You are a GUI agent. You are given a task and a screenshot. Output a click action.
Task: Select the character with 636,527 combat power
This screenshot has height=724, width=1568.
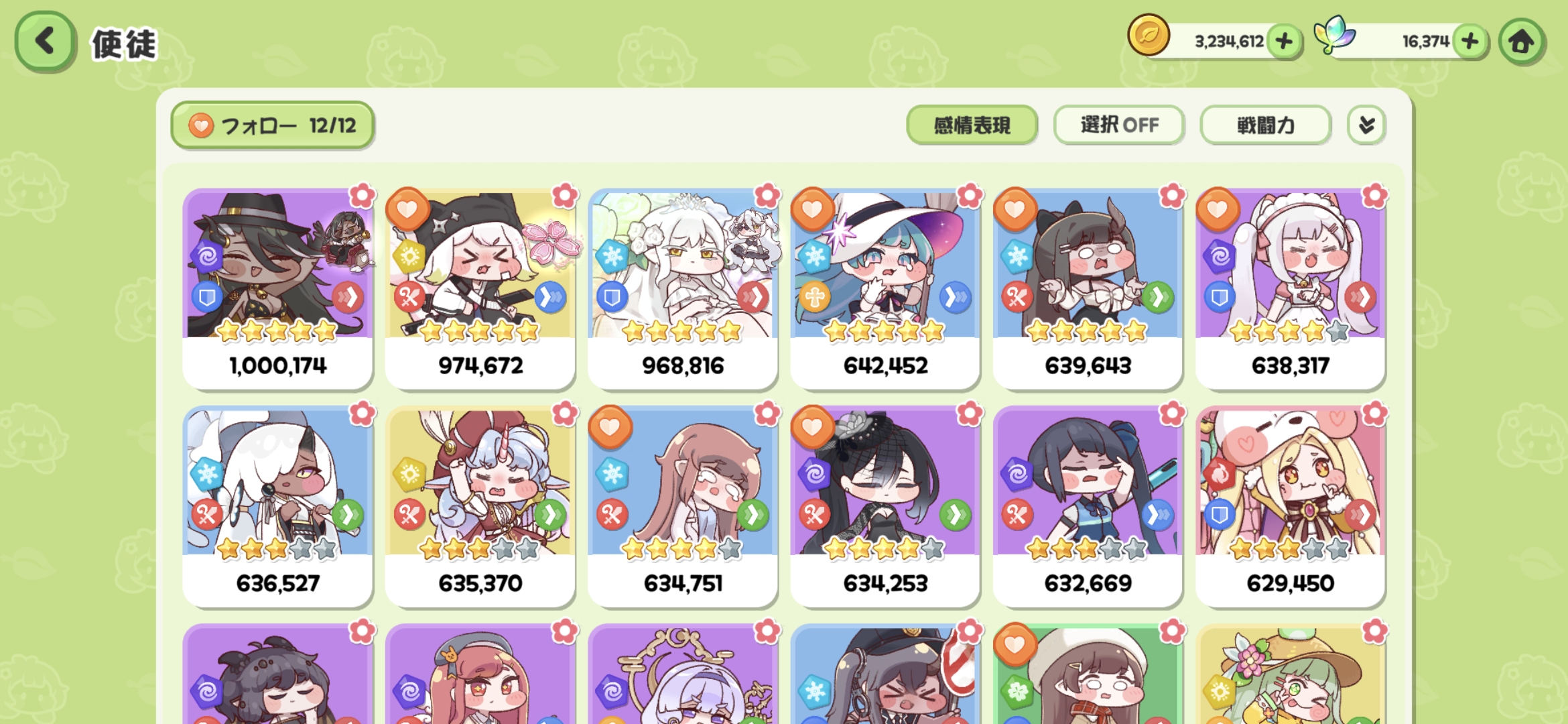tap(277, 507)
